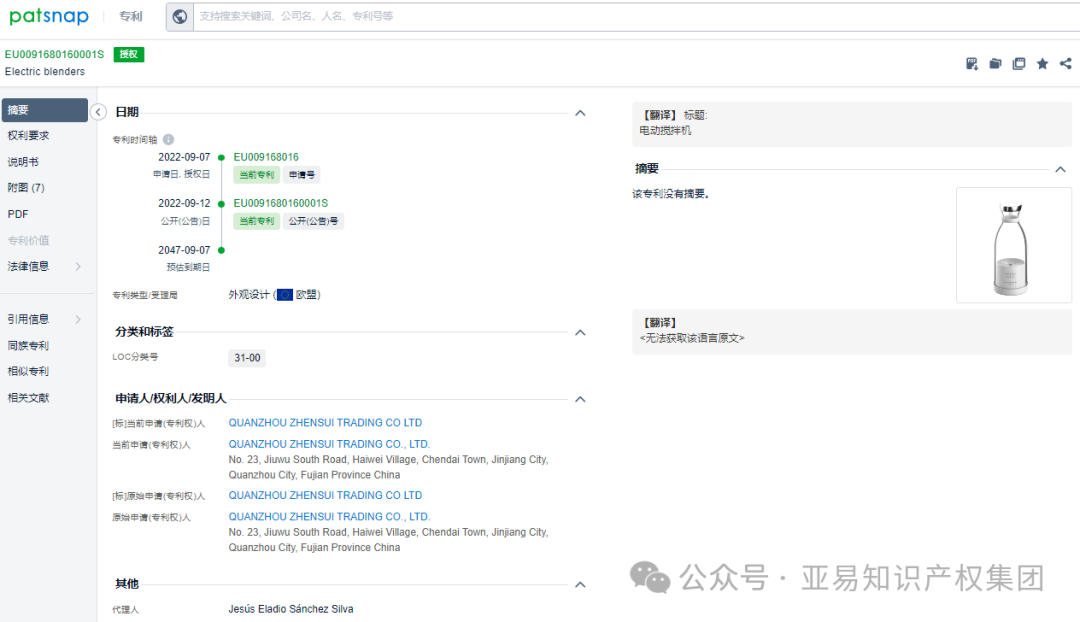Star this patent as favorite
The image size is (1080, 622).
pos(1042,64)
